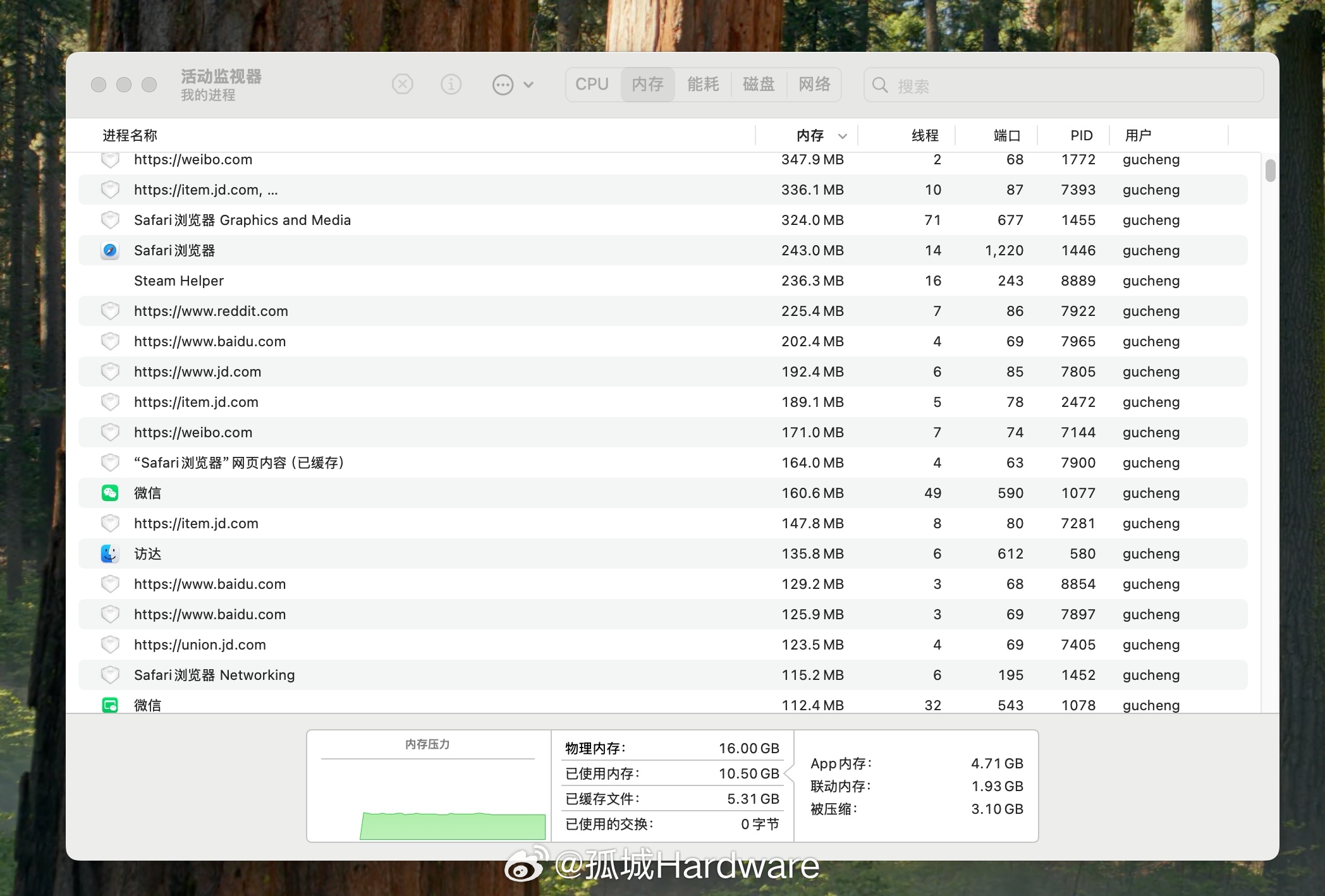Sort by the PID column header

click(1082, 135)
